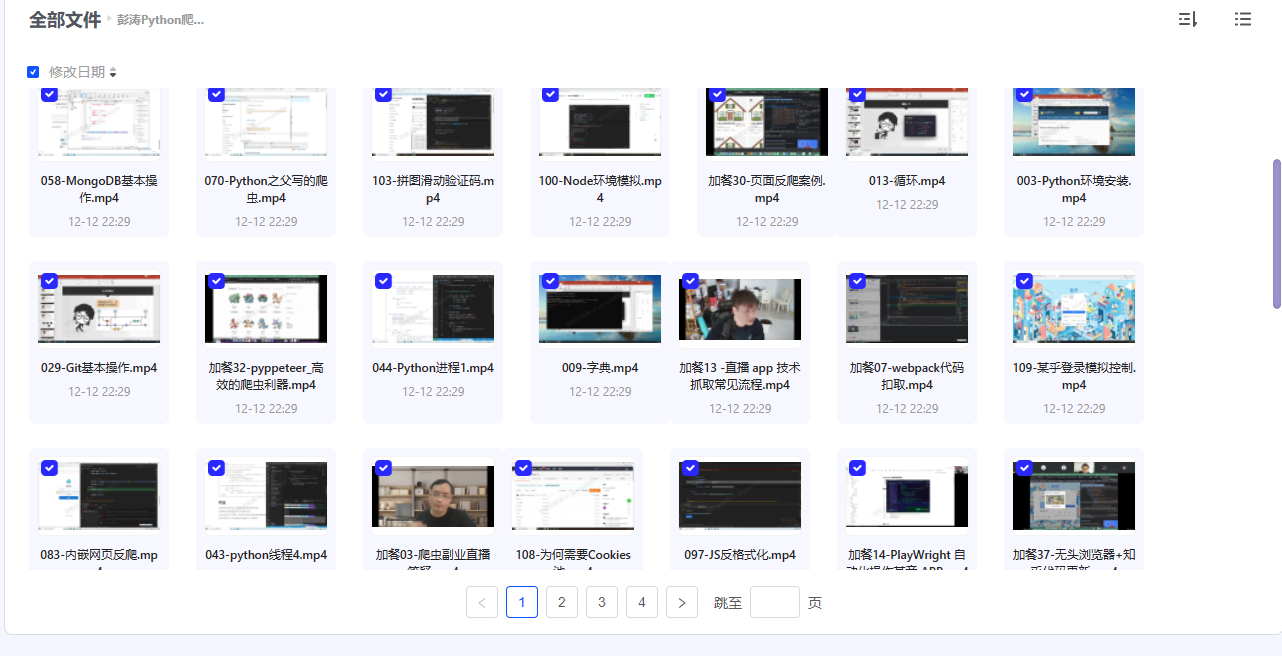
Task: Go to next page arrow
Action: point(681,602)
